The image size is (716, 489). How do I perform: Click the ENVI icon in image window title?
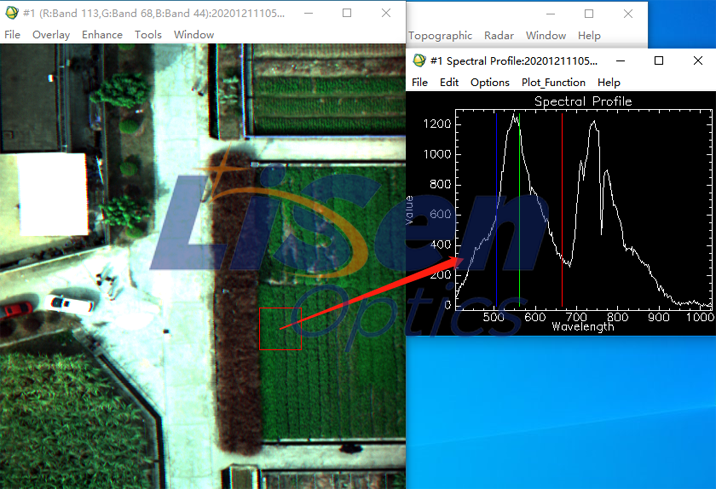11,13
